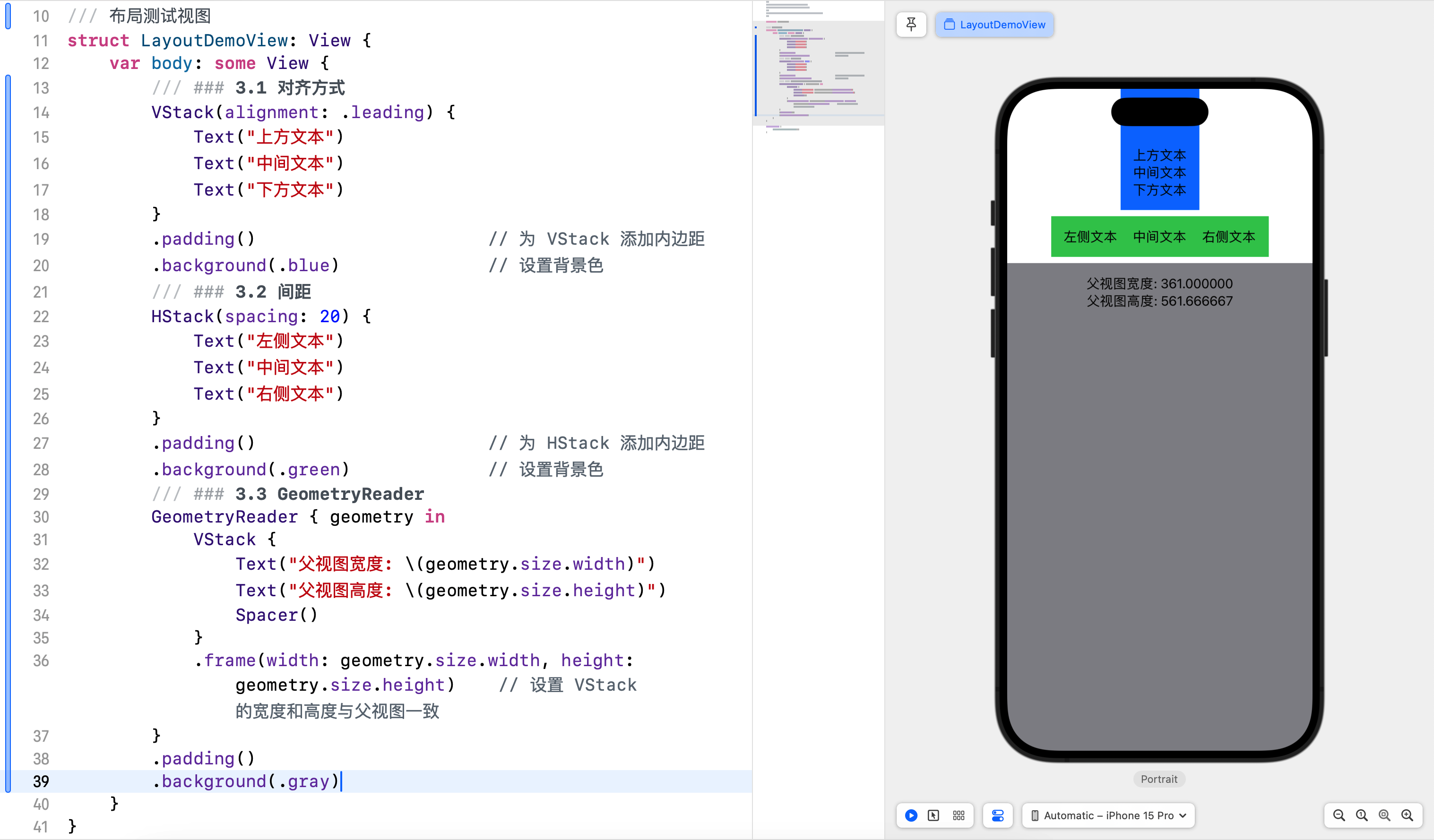This screenshot has height=840, width=1434.
Task: Click 上方文本 in blue preview block
Action: [x=1160, y=155]
